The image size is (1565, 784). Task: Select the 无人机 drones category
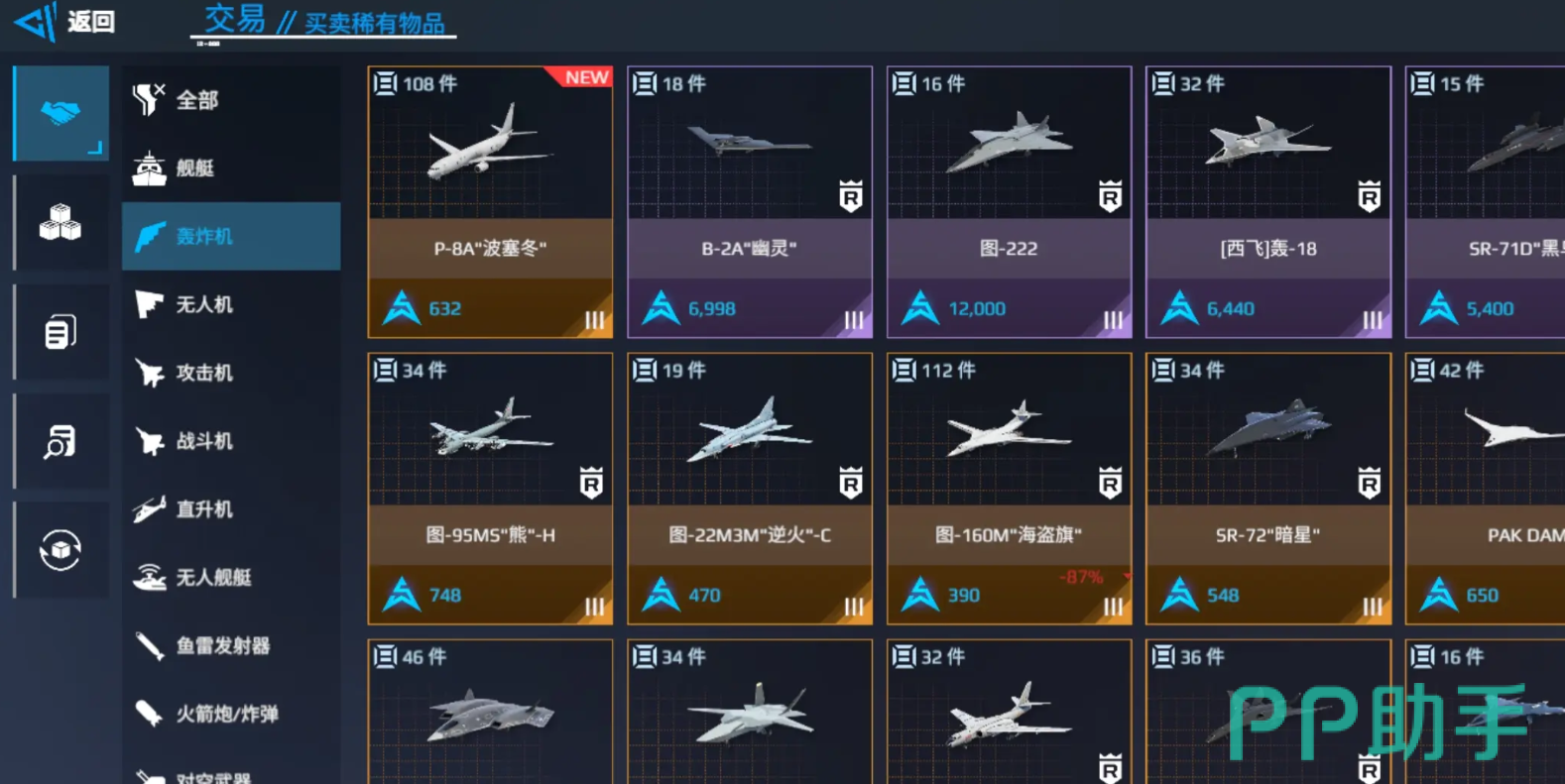click(231, 304)
